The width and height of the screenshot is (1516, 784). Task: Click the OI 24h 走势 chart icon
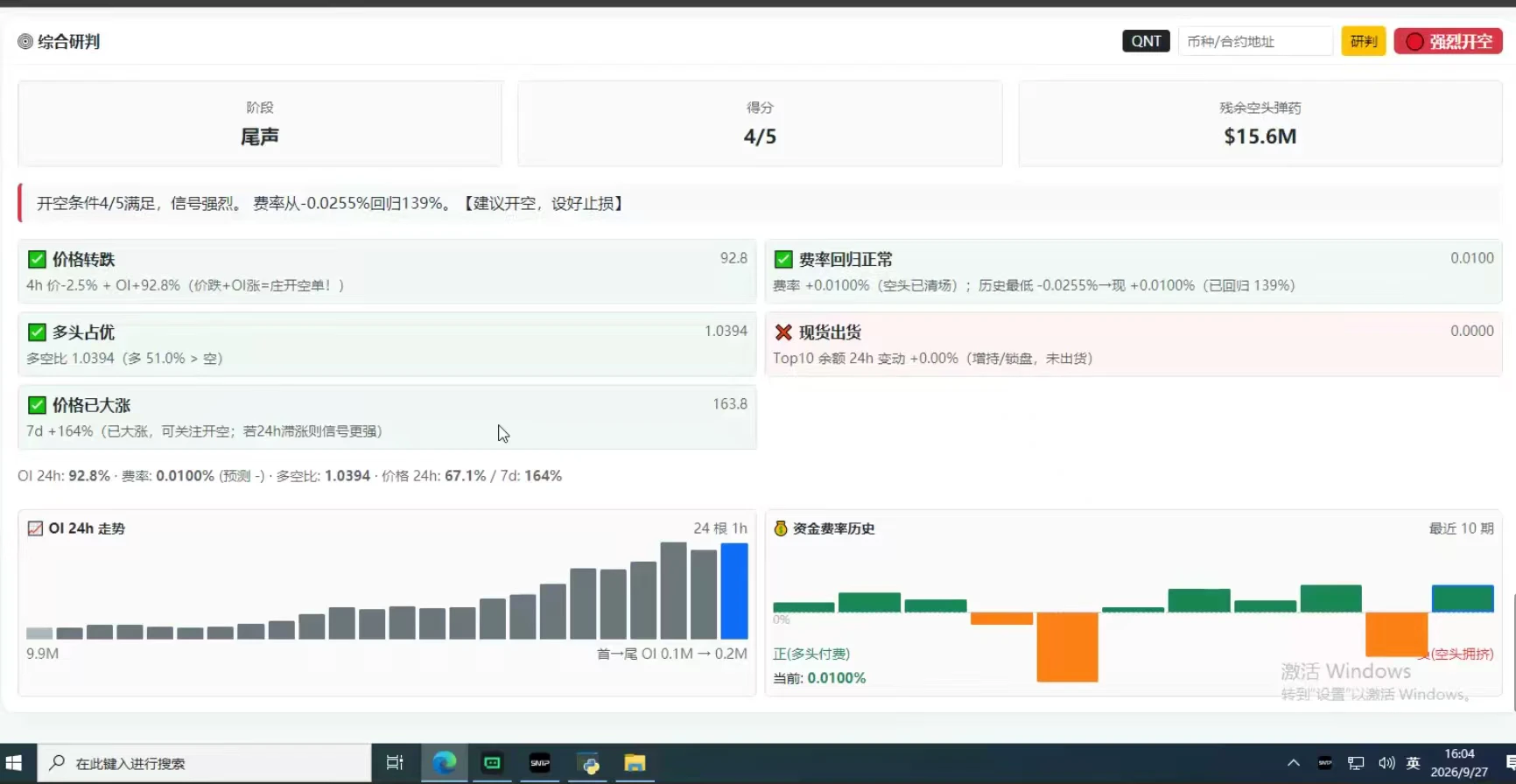pyautogui.click(x=35, y=528)
